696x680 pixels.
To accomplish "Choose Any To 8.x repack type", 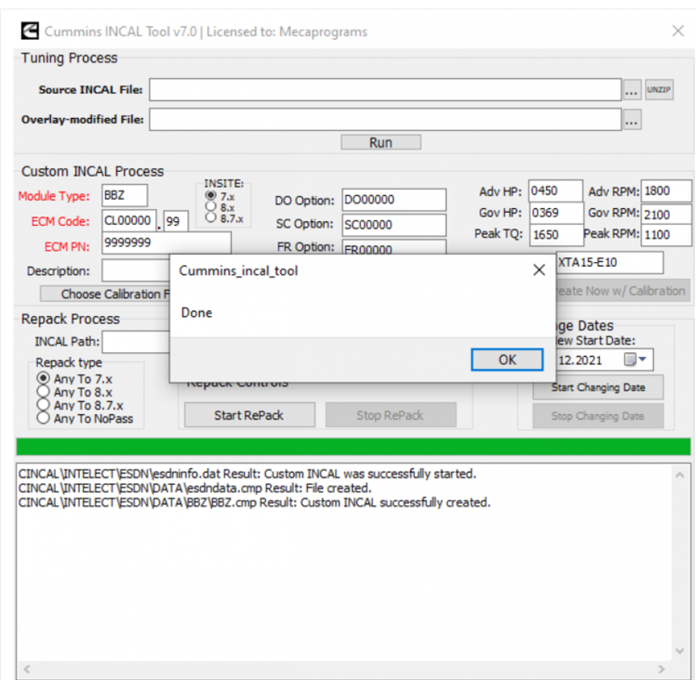I will click(43, 391).
